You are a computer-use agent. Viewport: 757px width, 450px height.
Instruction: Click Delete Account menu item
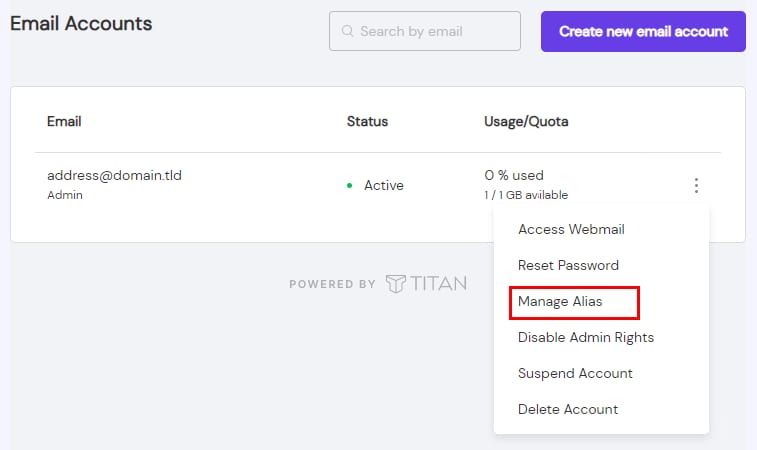pyautogui.click(x=568, y=409)
